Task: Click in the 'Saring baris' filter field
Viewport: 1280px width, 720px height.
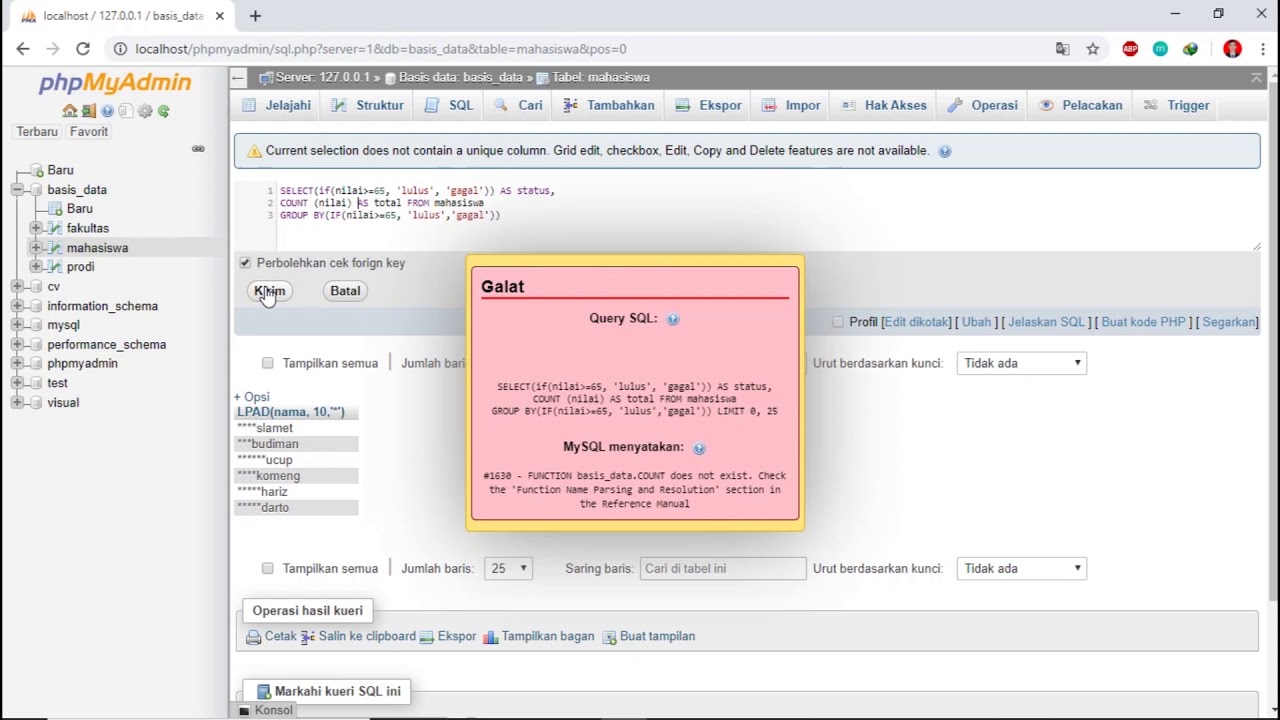Action: pyautogui.click(x=723, y=568)
